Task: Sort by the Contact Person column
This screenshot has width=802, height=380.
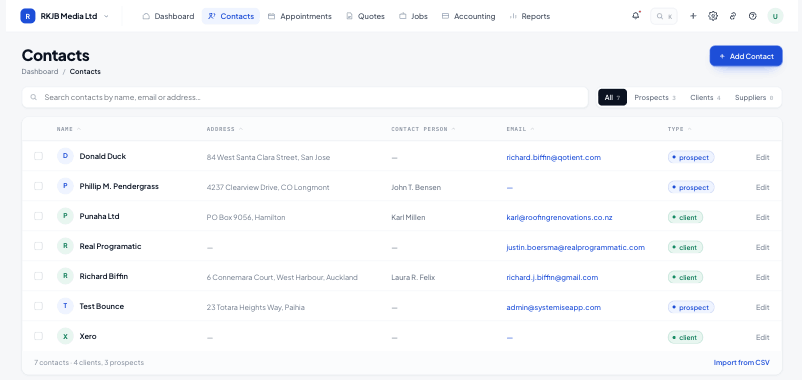Action: pos(423,129)
